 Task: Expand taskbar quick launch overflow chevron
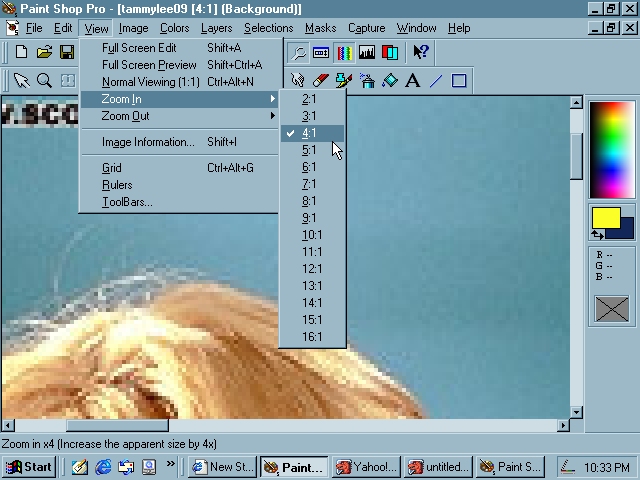pyautogui.click(x=171, y=465)
